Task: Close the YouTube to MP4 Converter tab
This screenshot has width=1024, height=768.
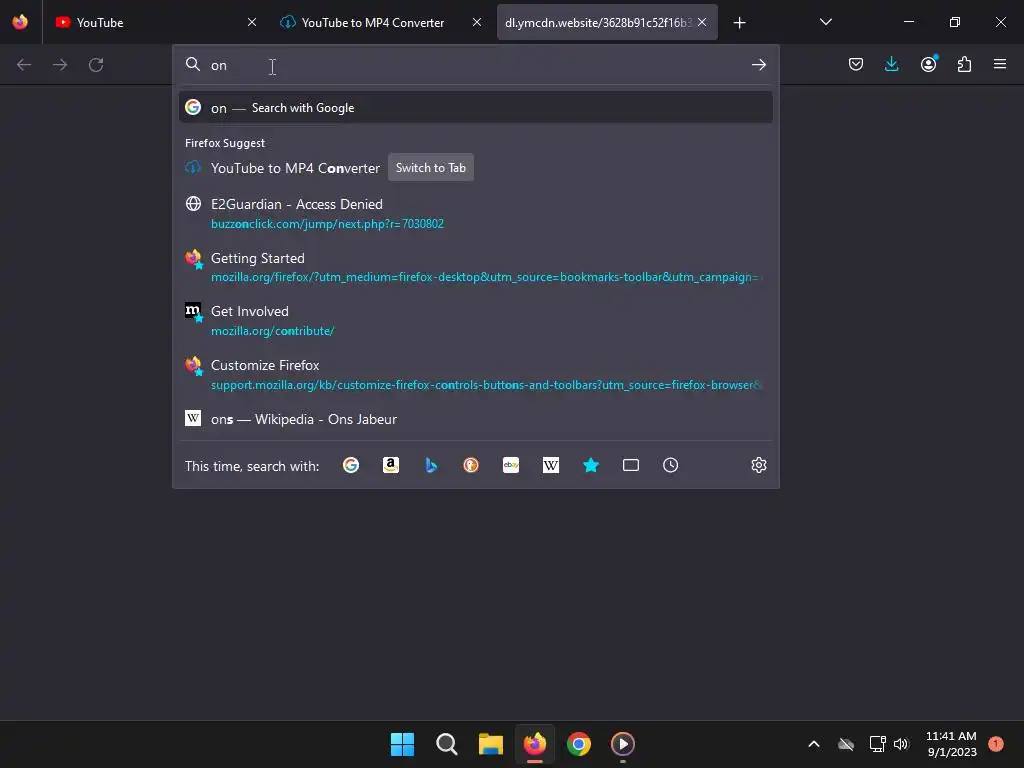Action: (477, 22)
